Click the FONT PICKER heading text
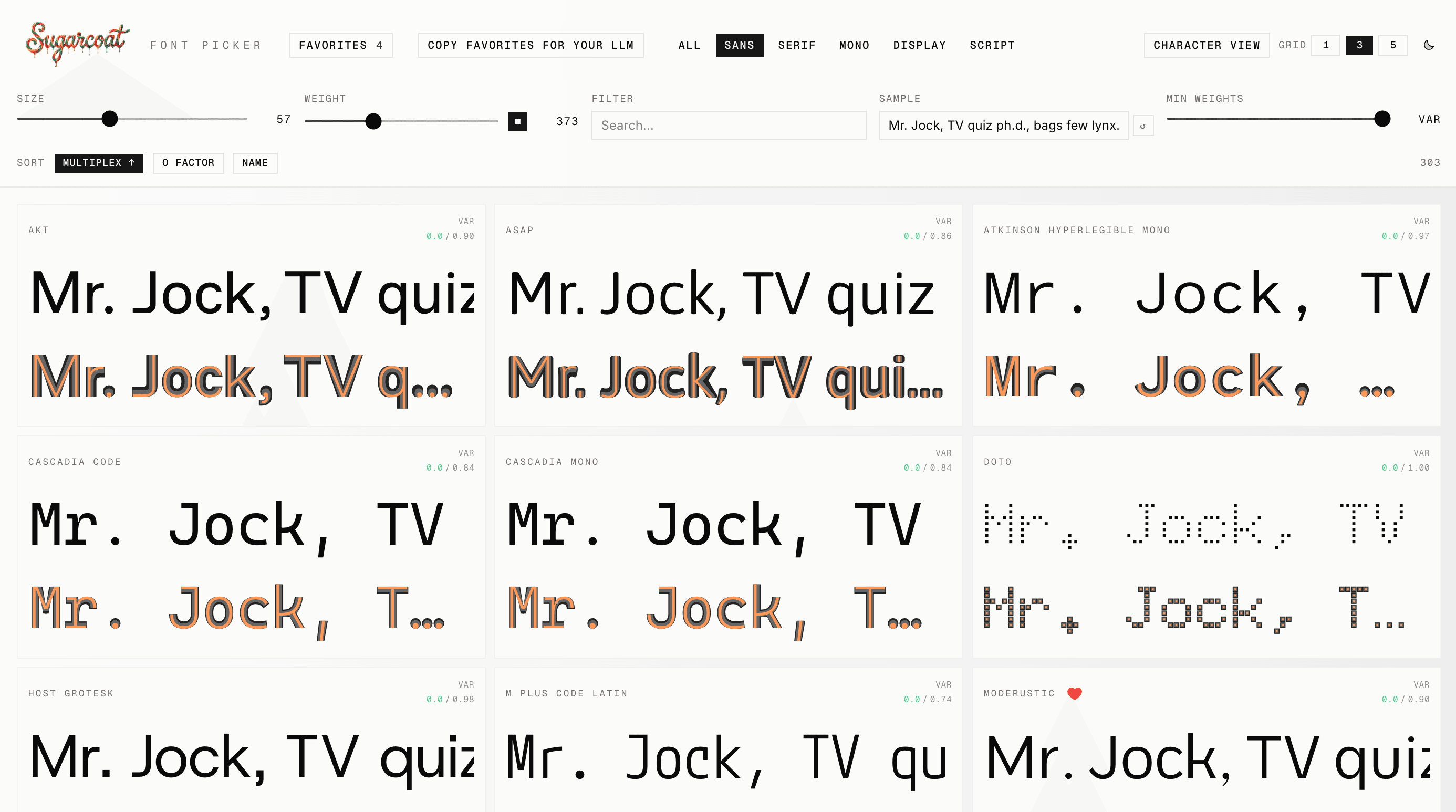1456x812 pixels. pos(206,45)
